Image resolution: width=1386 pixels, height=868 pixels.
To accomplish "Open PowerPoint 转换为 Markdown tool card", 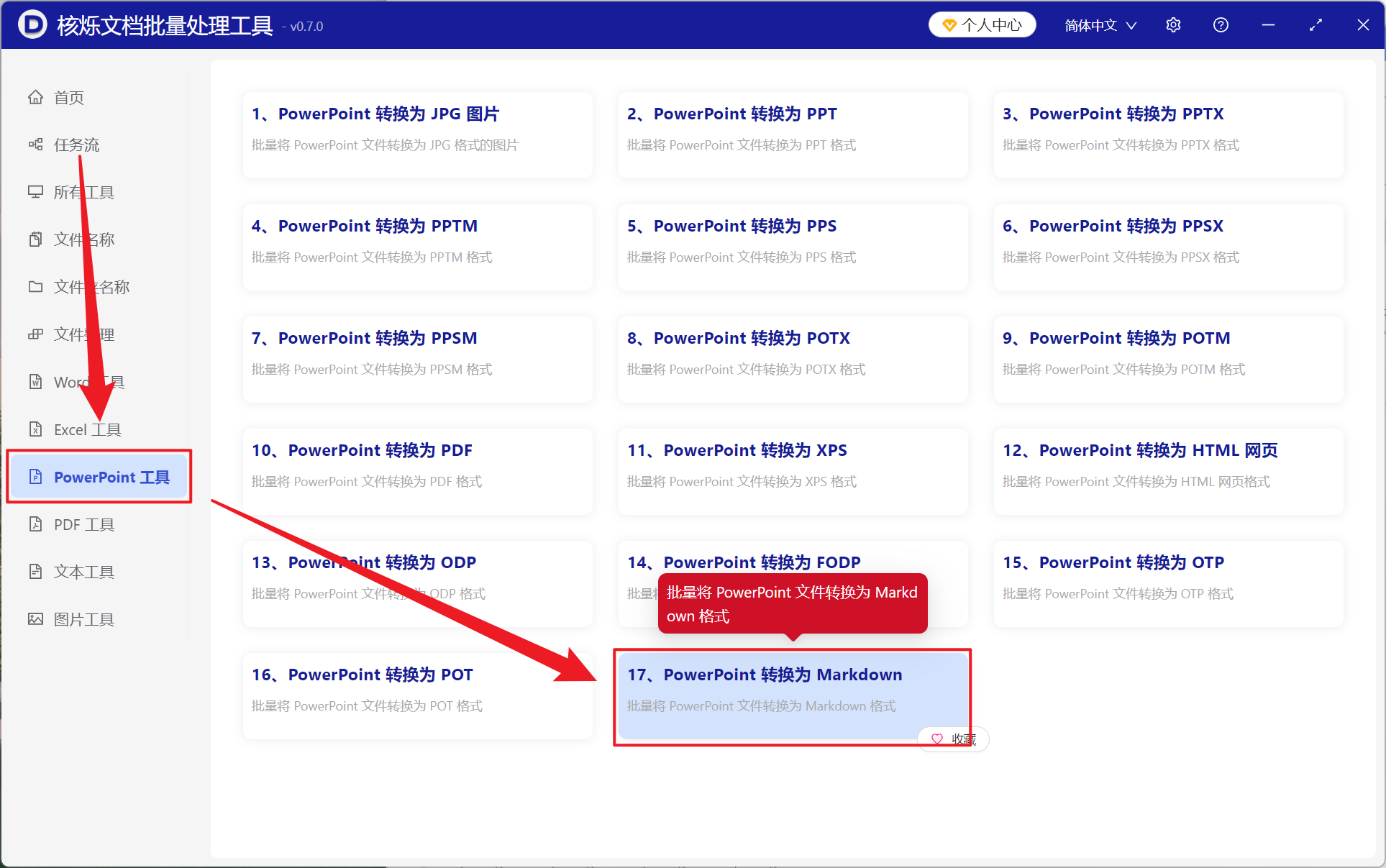I will 793,696.
